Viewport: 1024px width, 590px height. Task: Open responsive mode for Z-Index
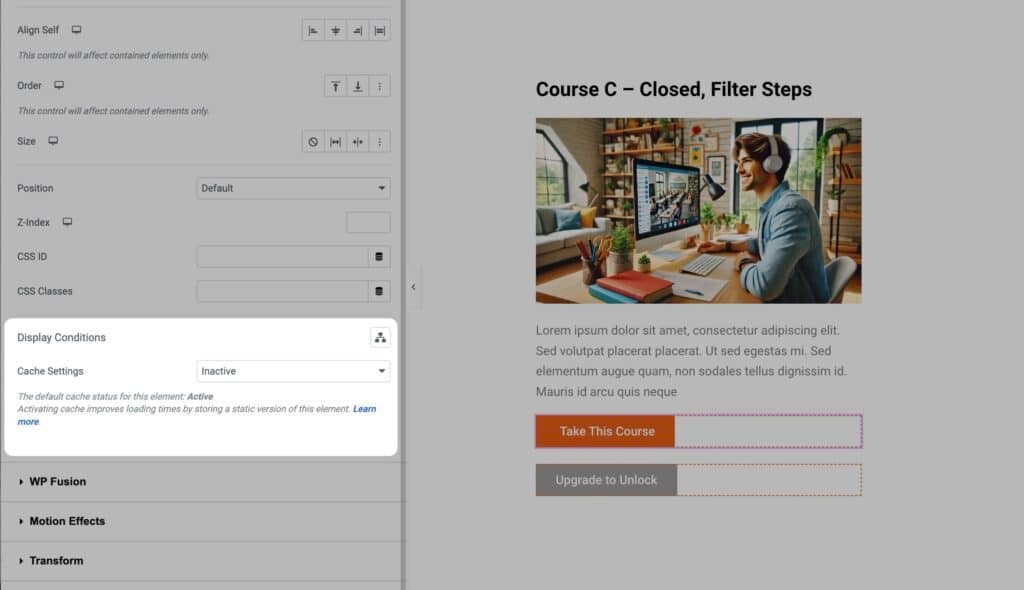click(x=67, y=222)
